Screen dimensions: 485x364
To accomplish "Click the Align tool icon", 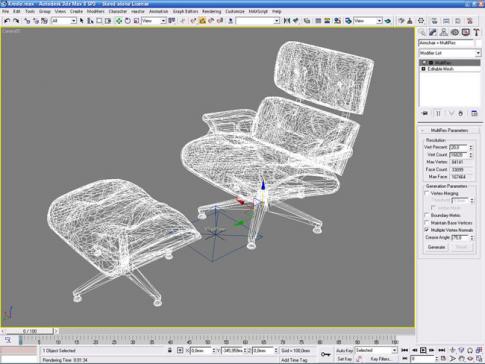I will [295, 21].
